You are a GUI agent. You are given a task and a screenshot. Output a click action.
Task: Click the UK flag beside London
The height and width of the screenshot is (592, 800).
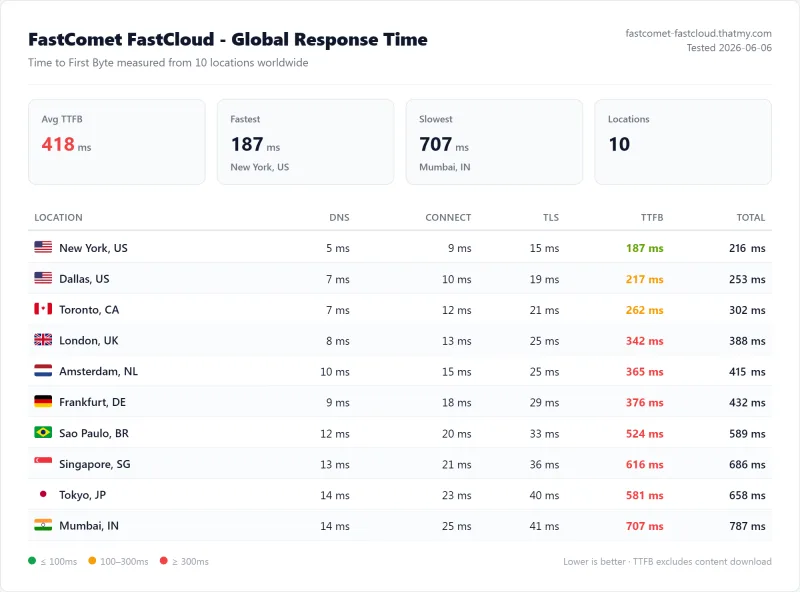tap(43, 340)
